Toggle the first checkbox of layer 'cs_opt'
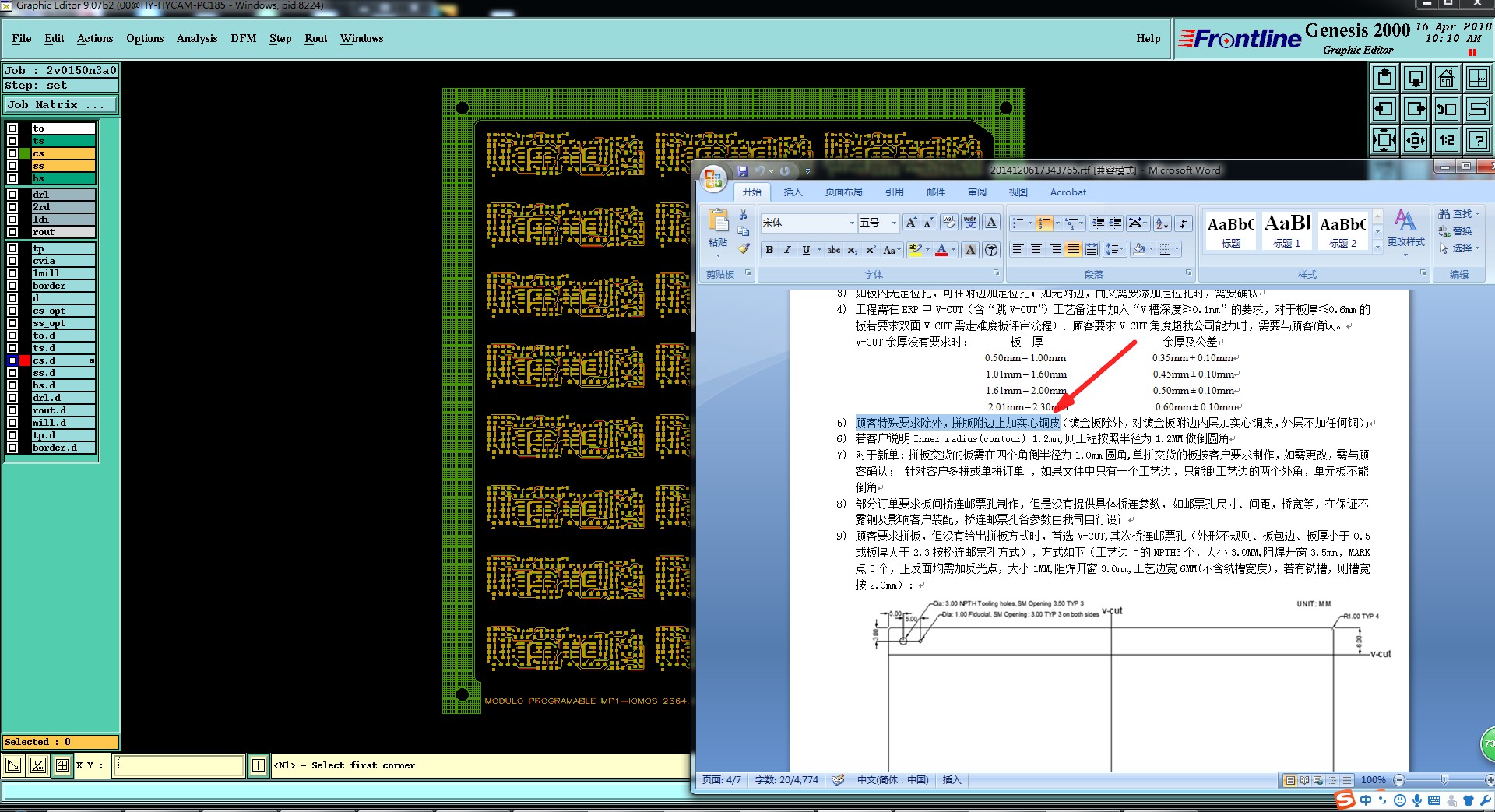The width and height of the screenshot is (1495, 812). [x=12, y=311]
